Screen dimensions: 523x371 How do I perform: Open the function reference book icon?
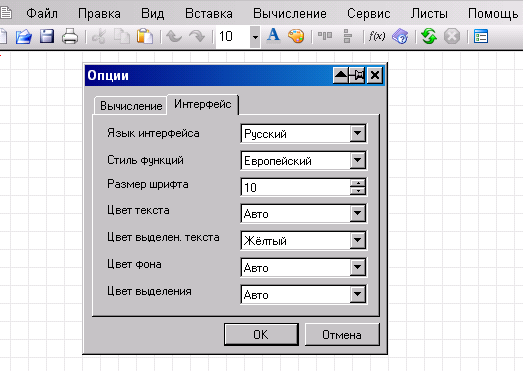coord(400,36)
